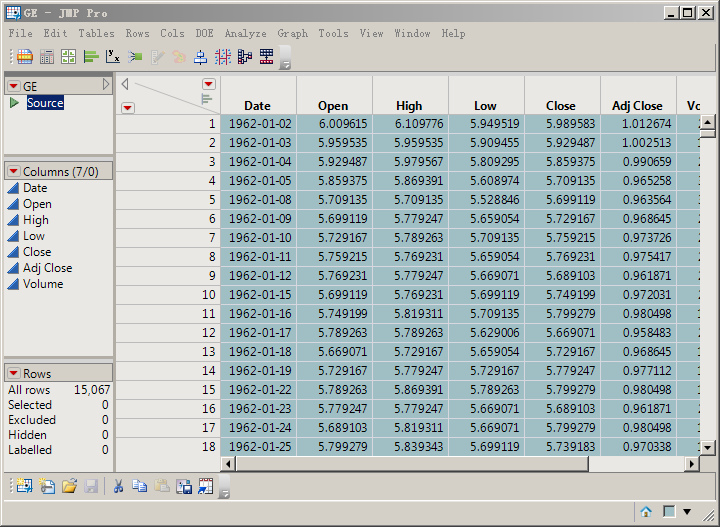Screen dimensions: 720x527
Task: Open the Columns (7/0) red triangle menu
Action: [x=13, y=172]
